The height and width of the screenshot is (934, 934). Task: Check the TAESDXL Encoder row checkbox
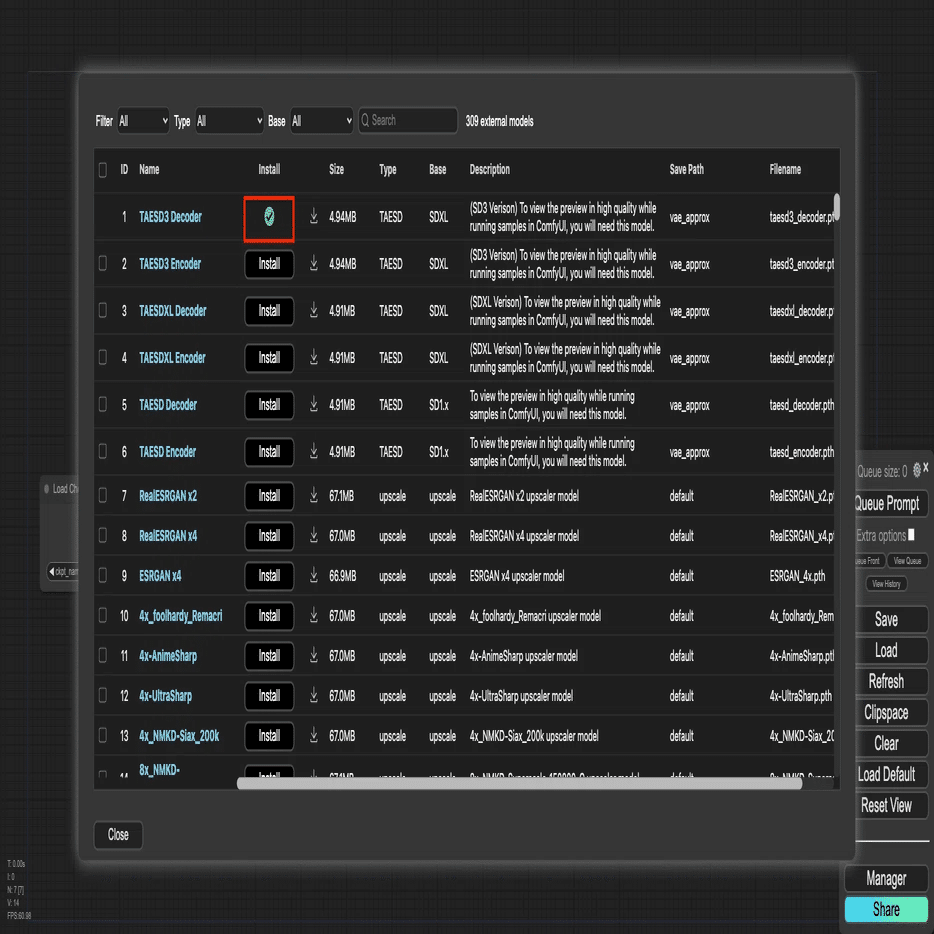(x=102, y=357)
